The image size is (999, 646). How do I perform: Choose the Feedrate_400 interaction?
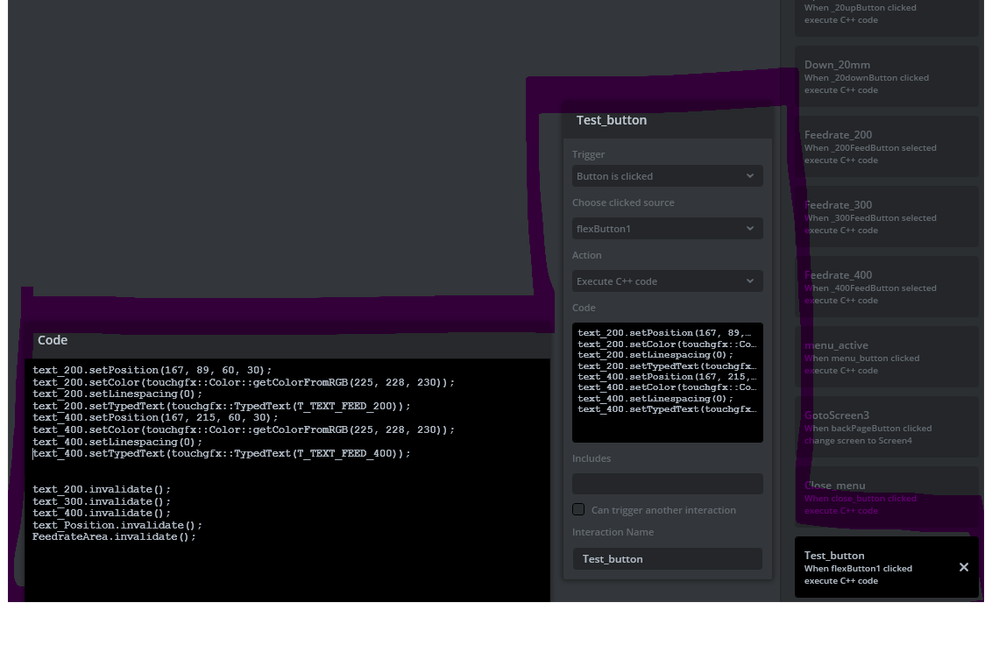pos(886,287)
